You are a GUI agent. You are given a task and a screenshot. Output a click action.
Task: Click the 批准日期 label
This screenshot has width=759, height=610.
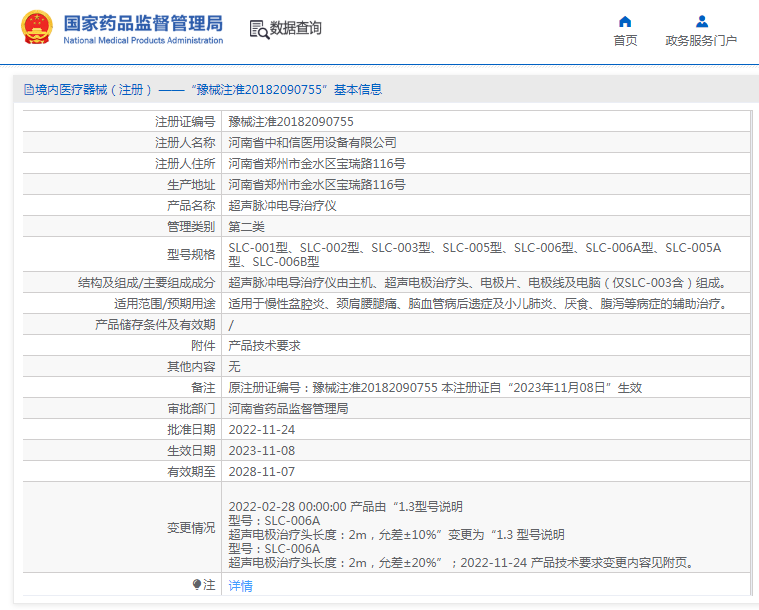(191, 430)
